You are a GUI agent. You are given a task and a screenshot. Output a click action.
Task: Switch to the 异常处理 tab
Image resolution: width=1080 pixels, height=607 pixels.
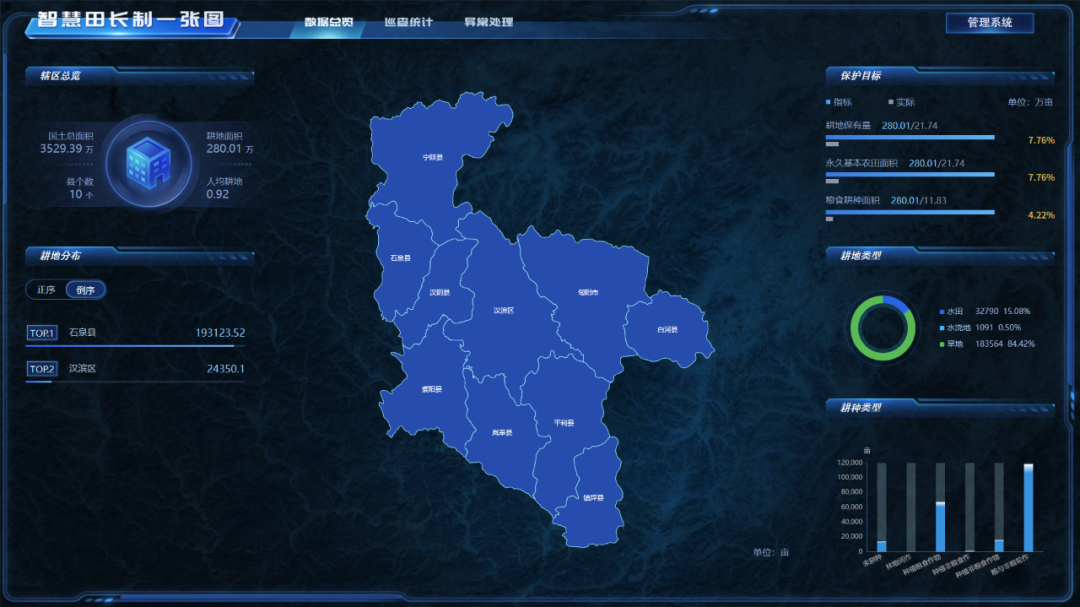coord(488,22)
